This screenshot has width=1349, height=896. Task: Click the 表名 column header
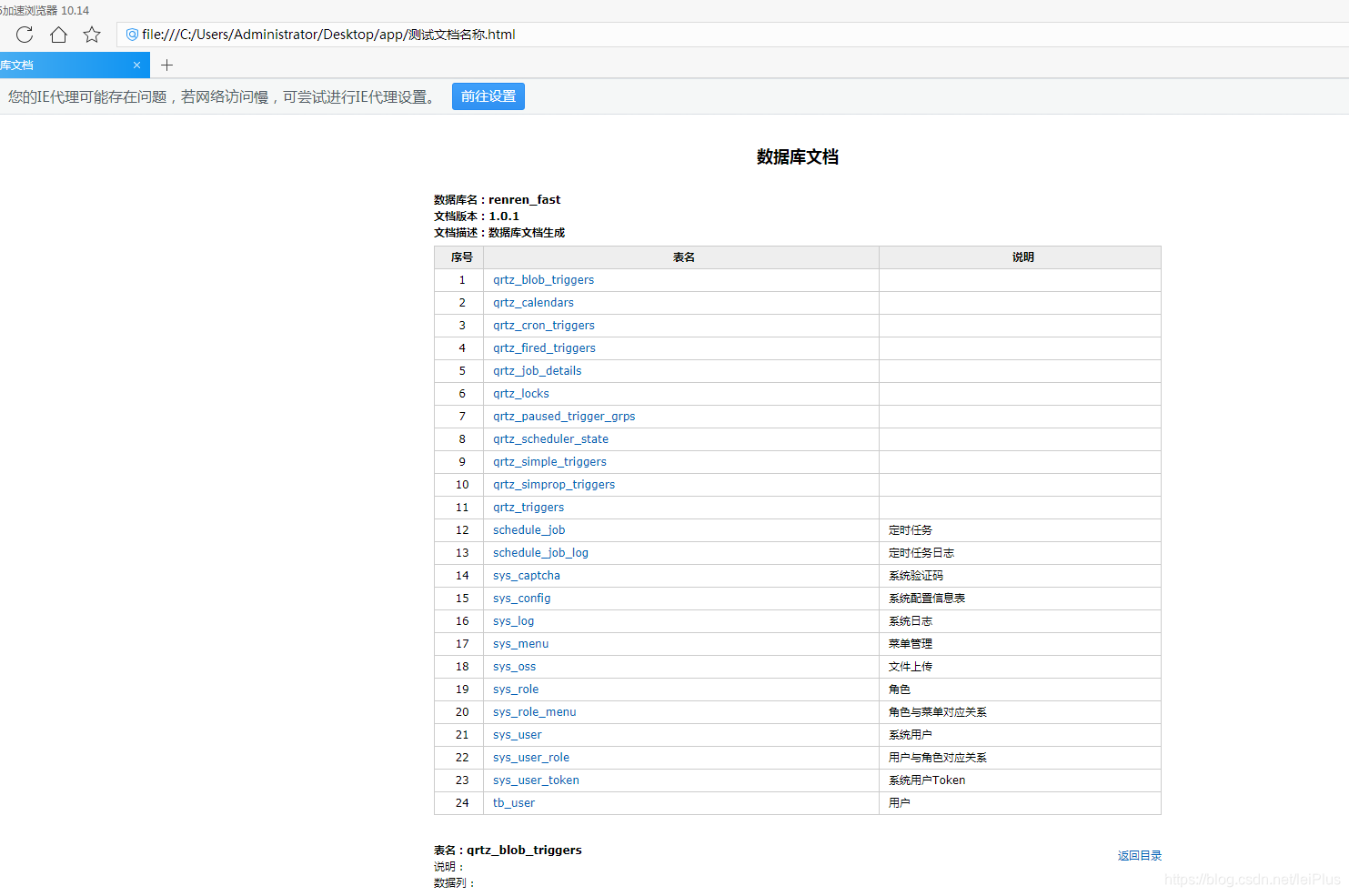click(x=681, y=257)
